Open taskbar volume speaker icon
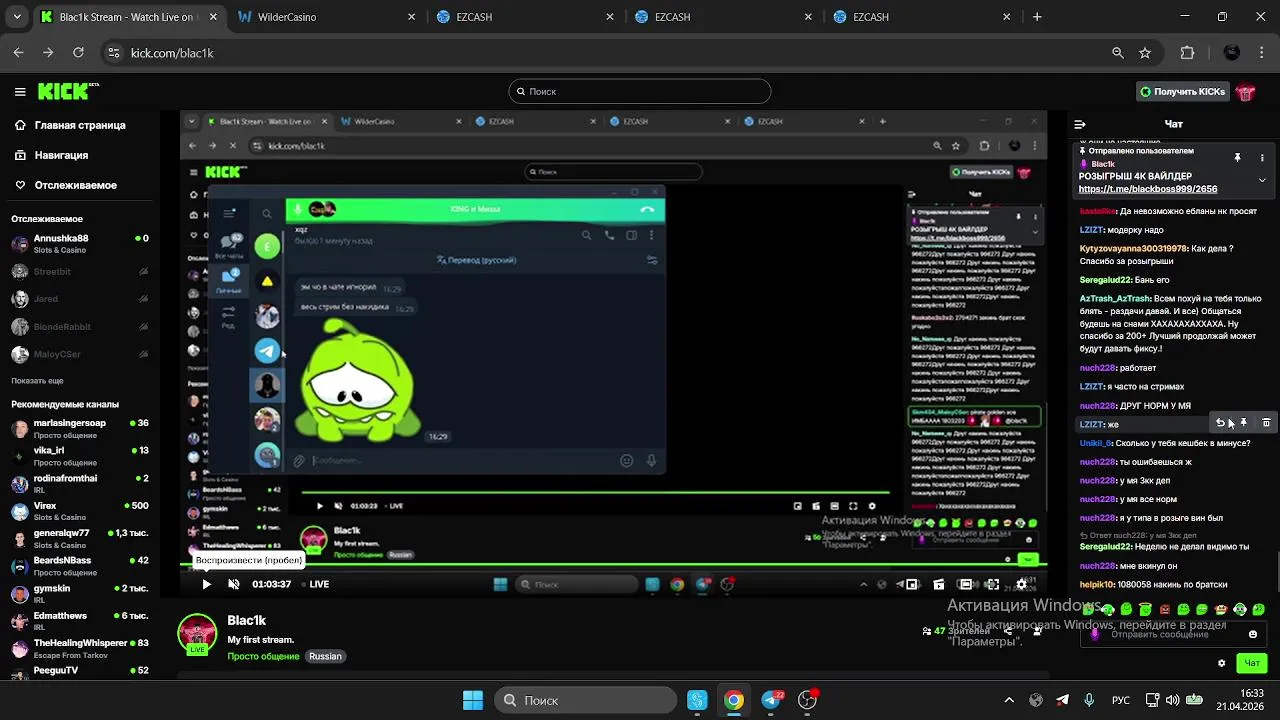The width and height of the screenshot is (1280, 720). point(1171,700)
